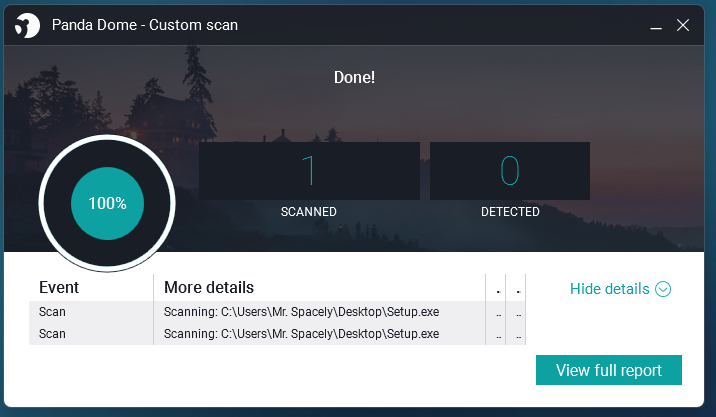Viewport: 716px width, 417px height.
Task: Click the DETECTED label
Action: [x=510, y=212]
